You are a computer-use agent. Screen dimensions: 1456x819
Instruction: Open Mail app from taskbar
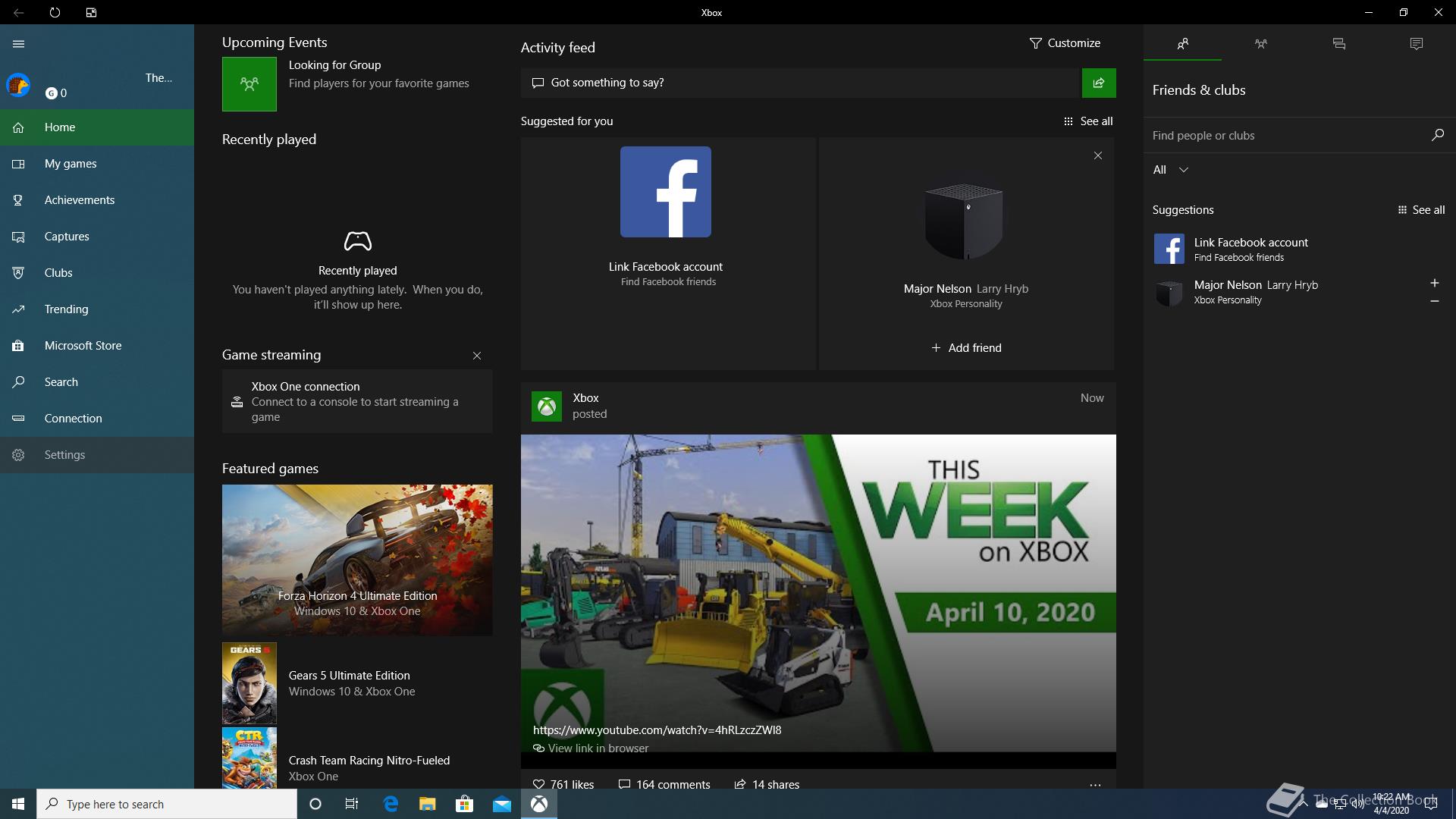pos(502,804)
